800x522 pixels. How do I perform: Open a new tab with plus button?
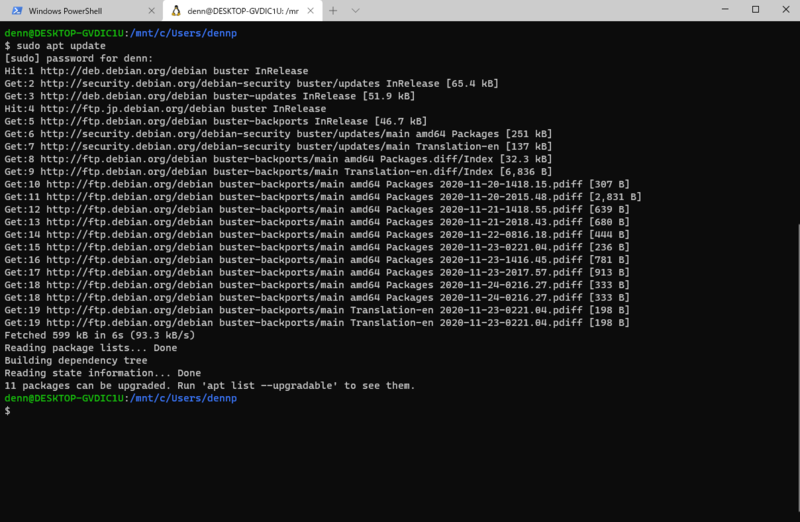[333, 11]
